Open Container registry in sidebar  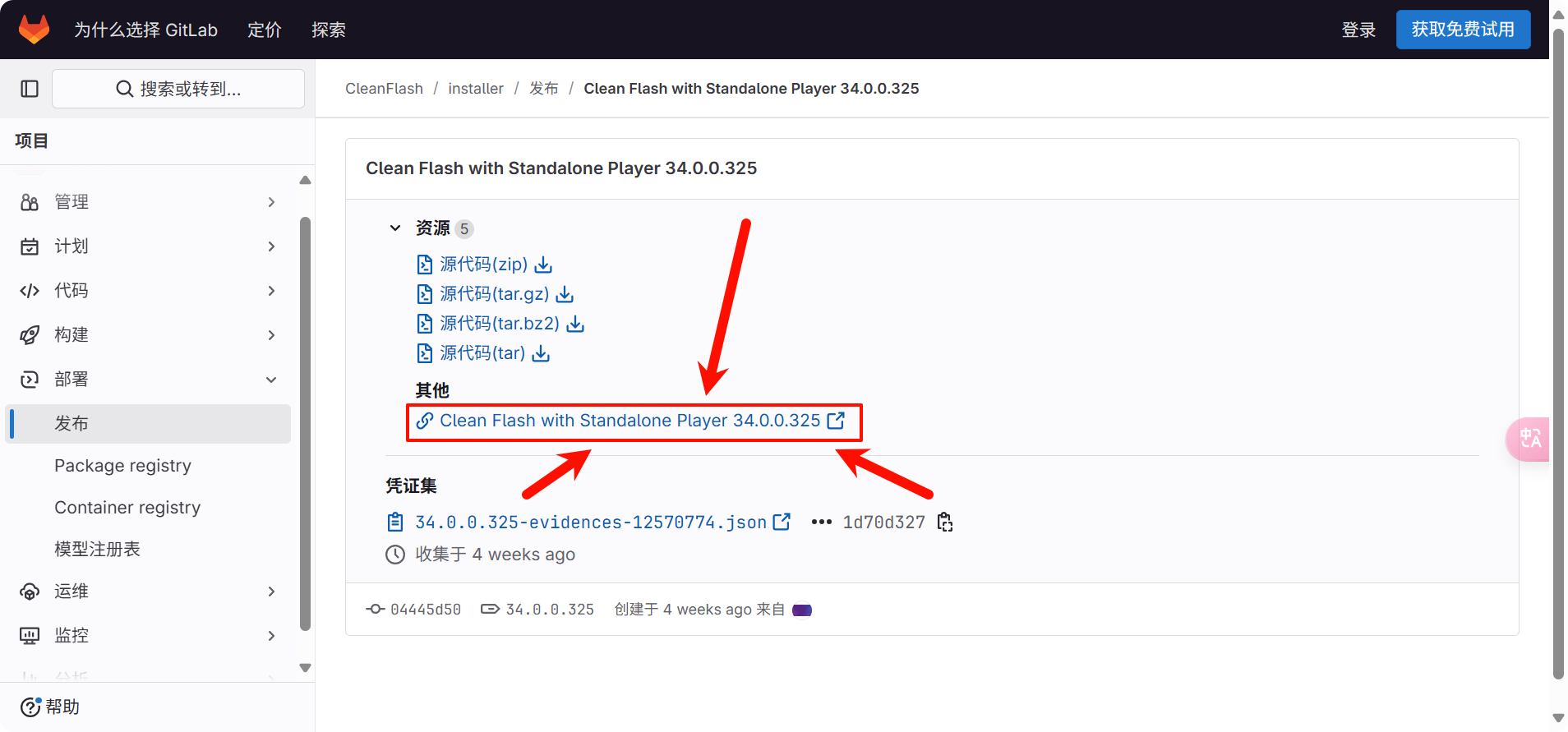pyautogui.click(x=127, y=508)
